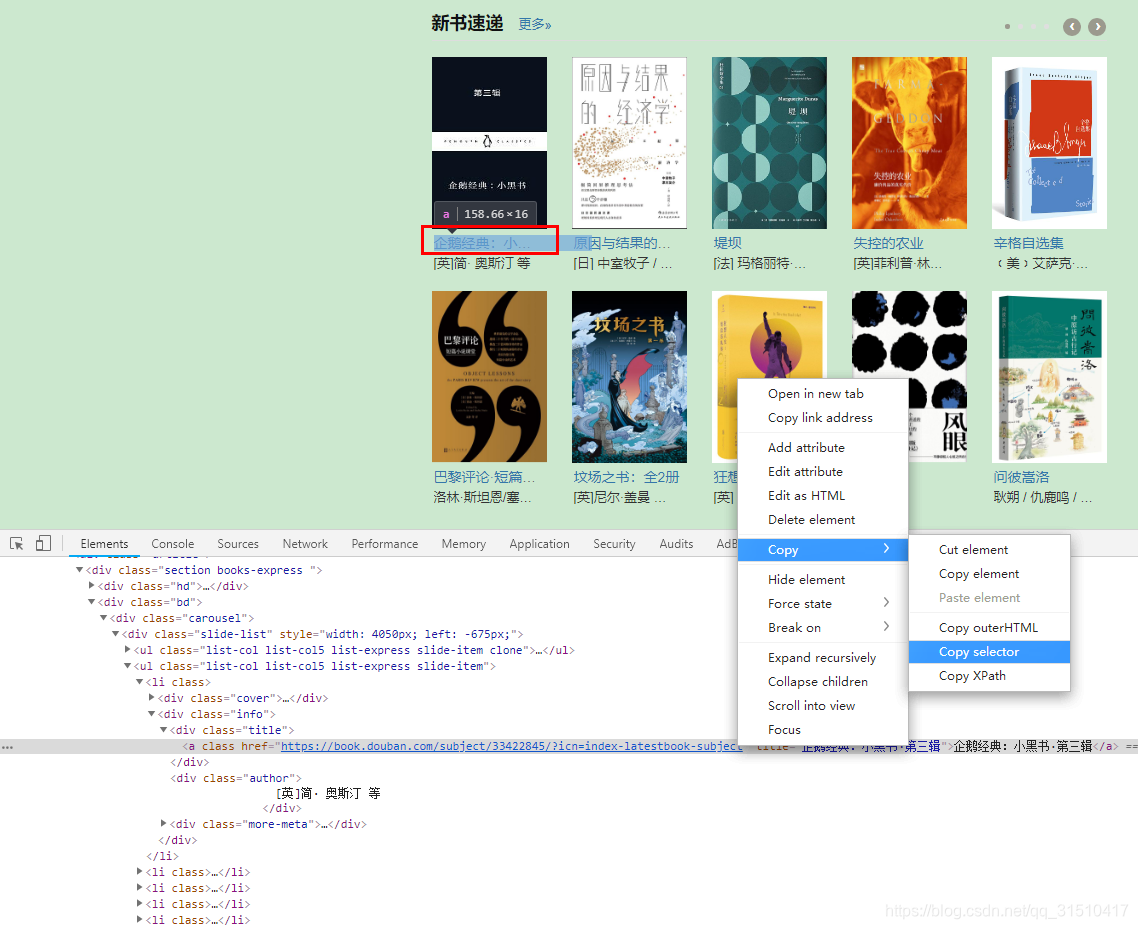The height and width of the screenshot is (929, 1138).
Task: Click the 巴黎评论 quotation-mark book cover
Action: click(489, 377)
